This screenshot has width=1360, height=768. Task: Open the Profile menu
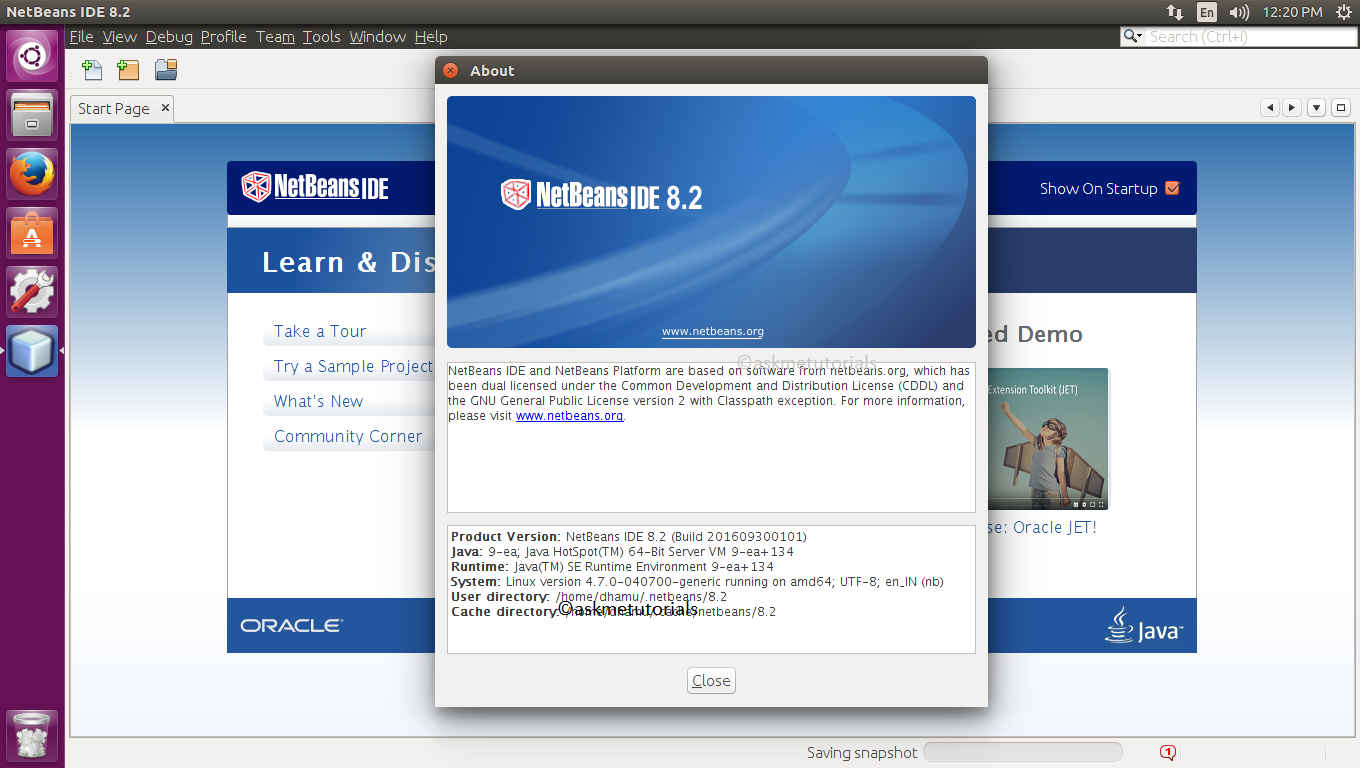click(x=224, y=37)
